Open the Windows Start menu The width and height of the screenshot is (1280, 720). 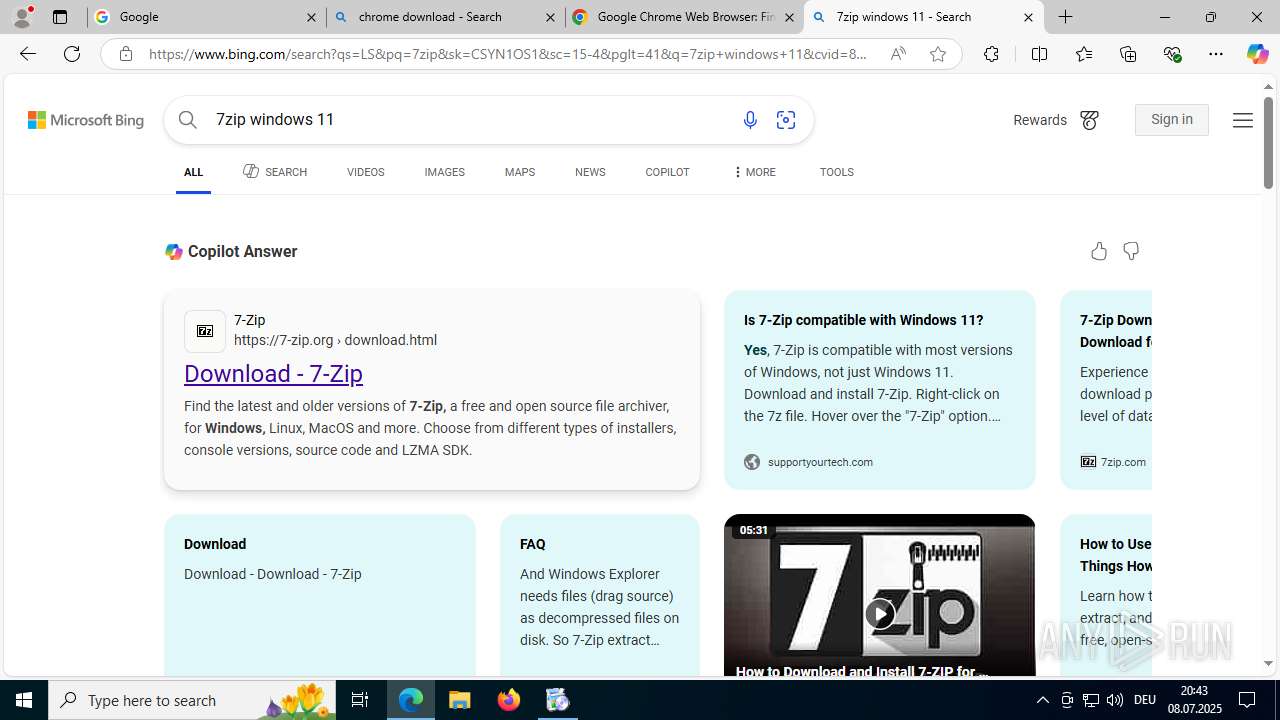pyautogui.click(x=24, y=700)
